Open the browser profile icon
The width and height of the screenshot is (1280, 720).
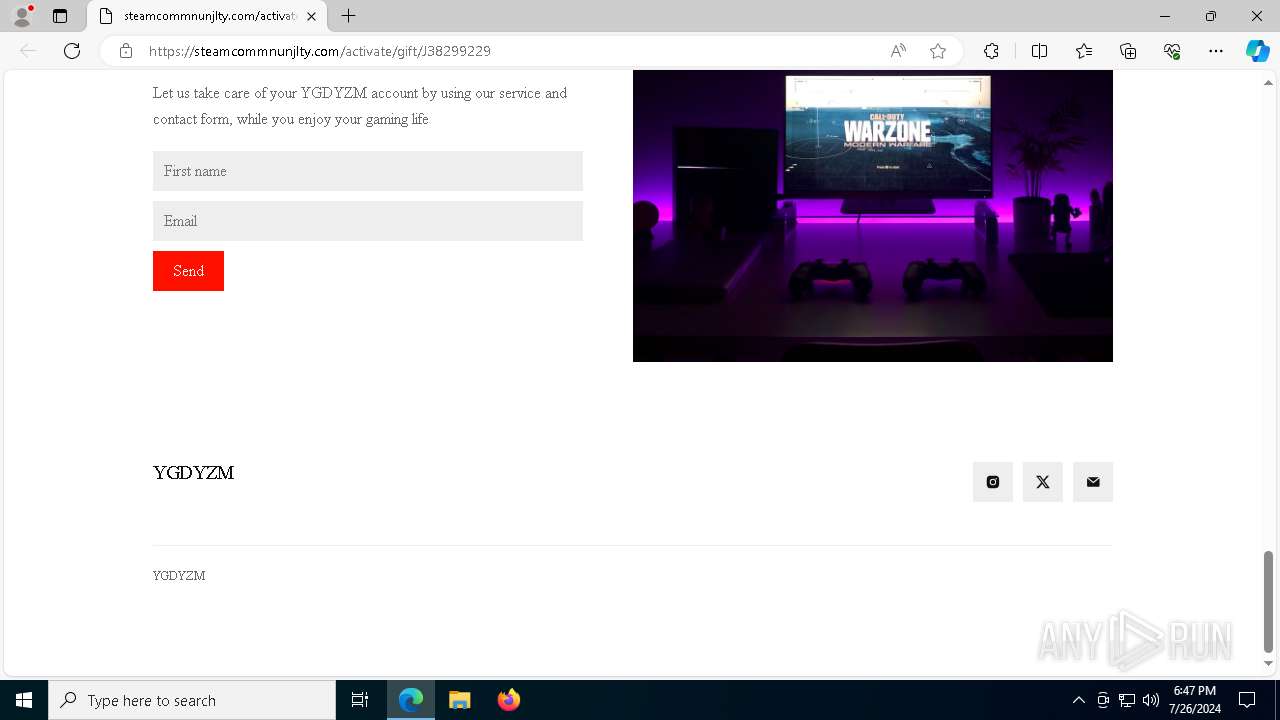[x=22, y=16]
